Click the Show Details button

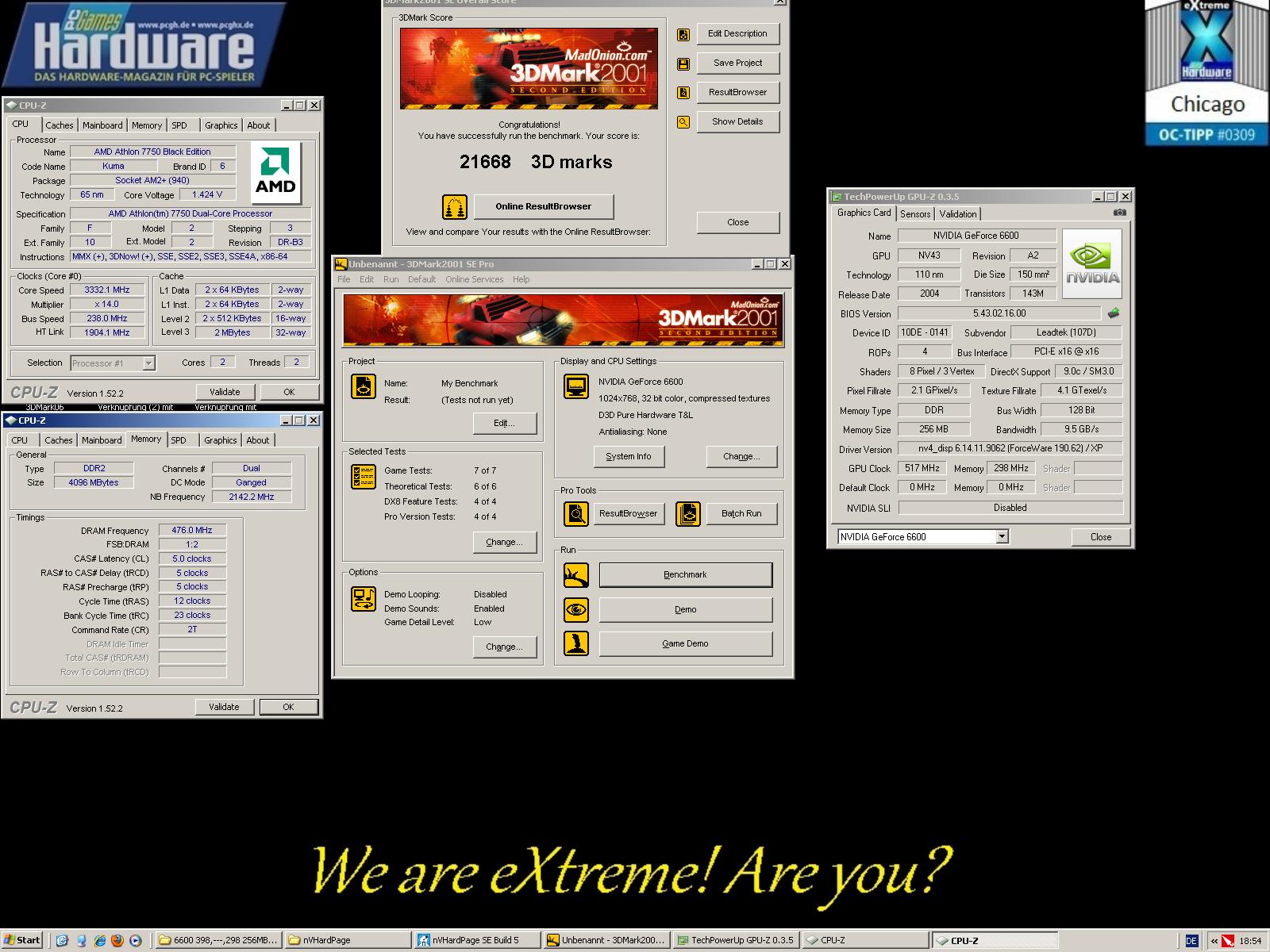(x=737, y=122)
